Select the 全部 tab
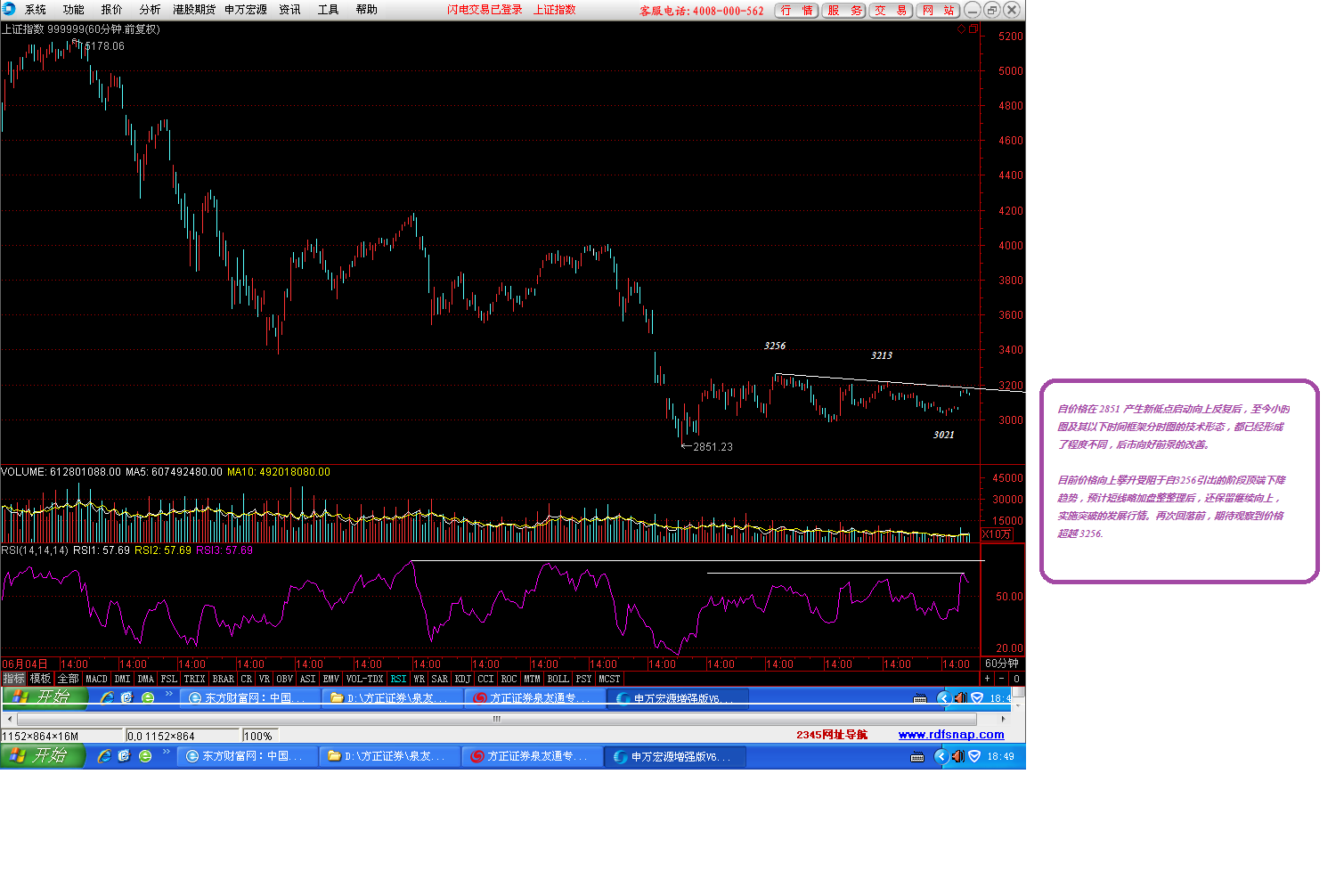 [69, 679]
